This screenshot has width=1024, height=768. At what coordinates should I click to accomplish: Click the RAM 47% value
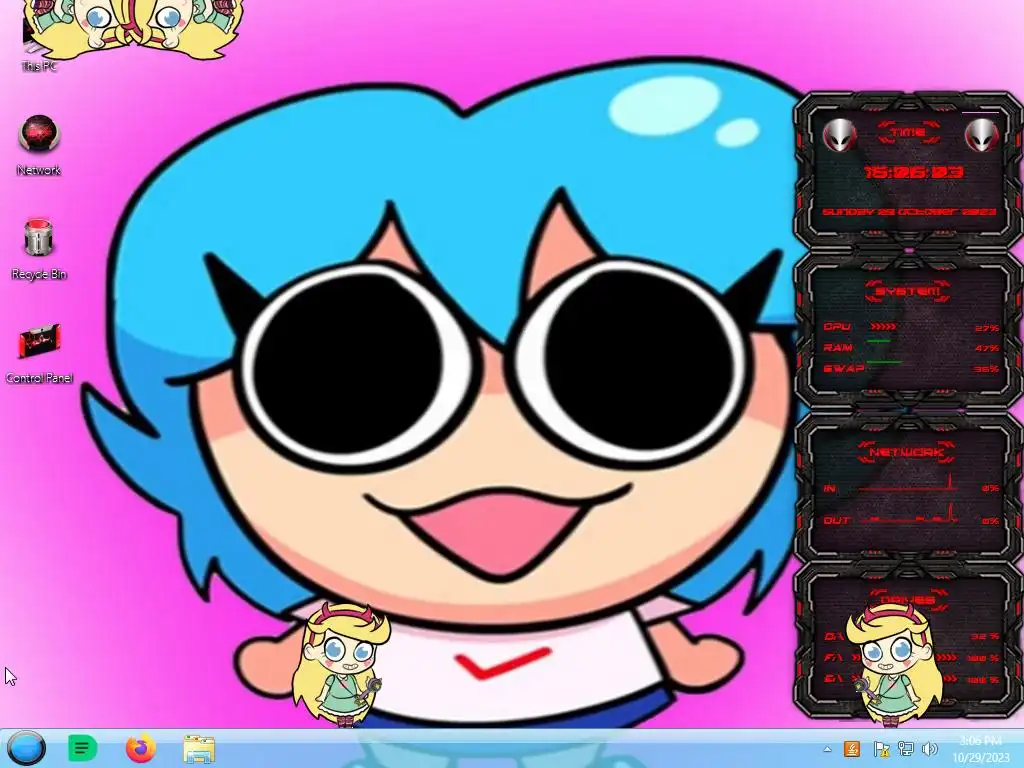tap(987, 349)
